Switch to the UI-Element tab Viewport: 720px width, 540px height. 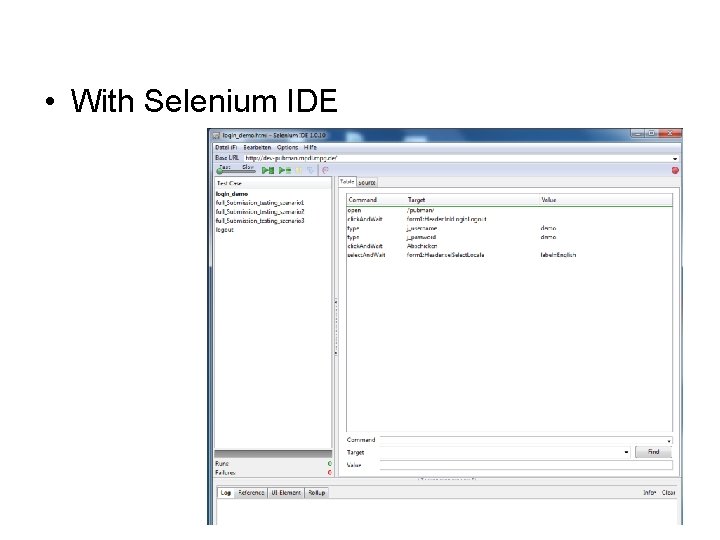pyautogui.click(x=286, y=492)
